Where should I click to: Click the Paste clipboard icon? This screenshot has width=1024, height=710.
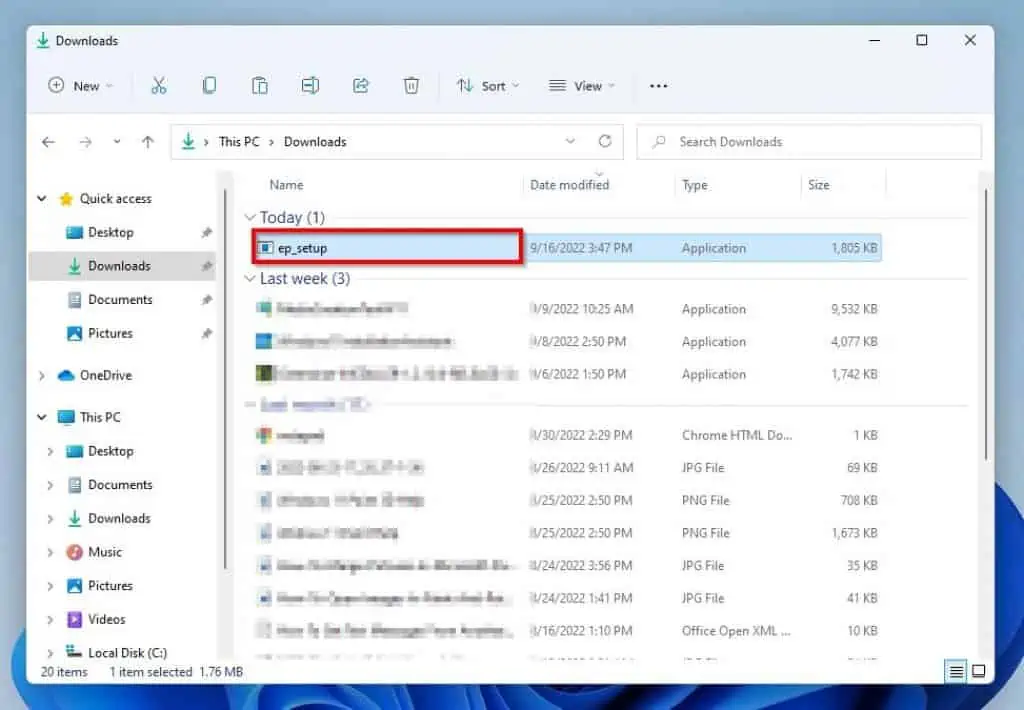click(x=259, y=86)
